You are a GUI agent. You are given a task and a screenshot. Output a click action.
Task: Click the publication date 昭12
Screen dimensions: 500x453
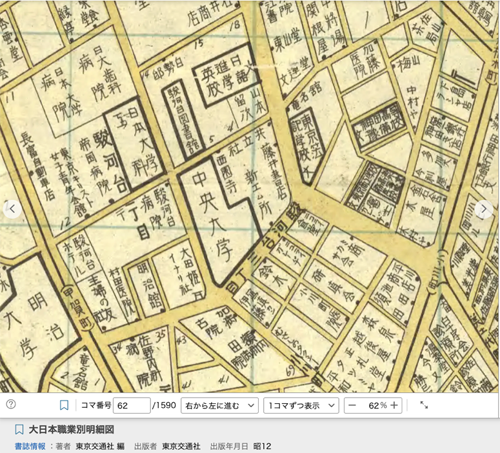point(262,446)
